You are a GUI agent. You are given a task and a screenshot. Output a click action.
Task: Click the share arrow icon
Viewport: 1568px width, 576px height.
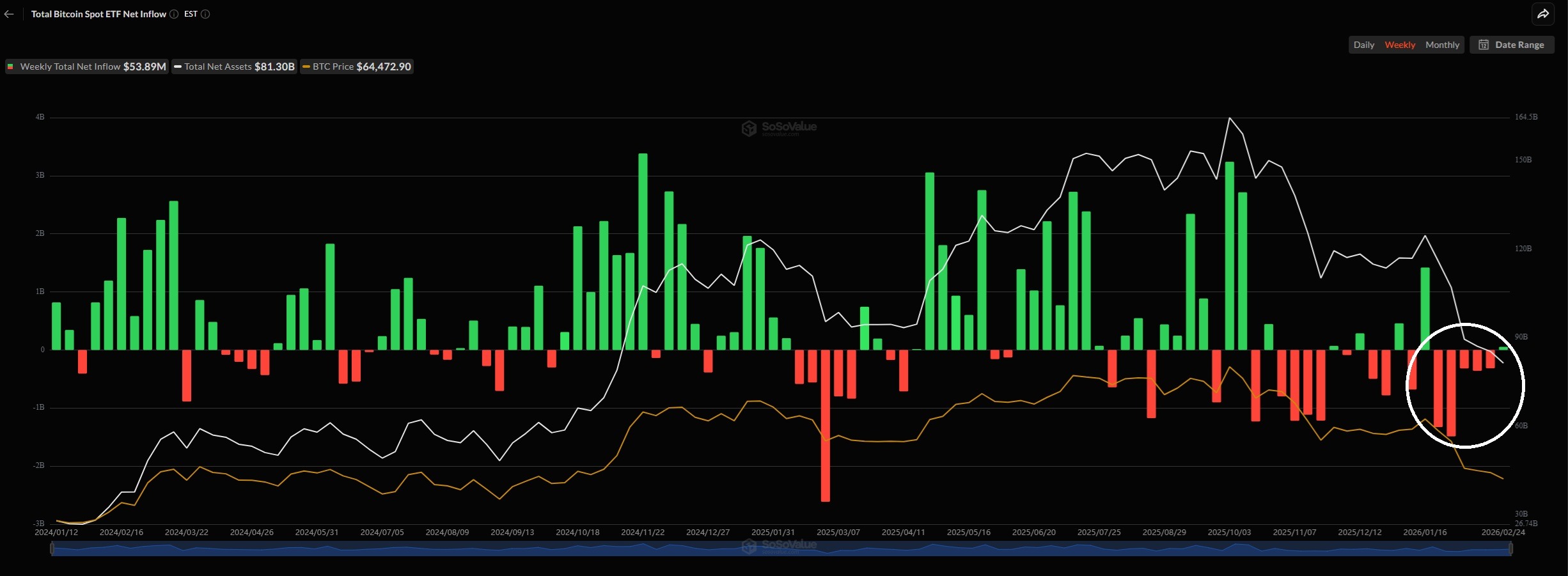click(1543, 14)
